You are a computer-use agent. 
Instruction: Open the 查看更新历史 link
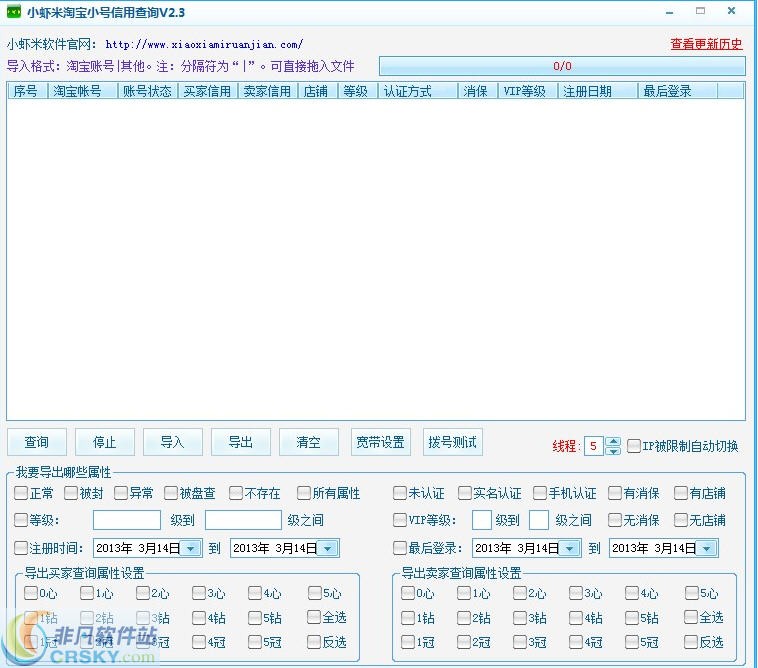706,44
